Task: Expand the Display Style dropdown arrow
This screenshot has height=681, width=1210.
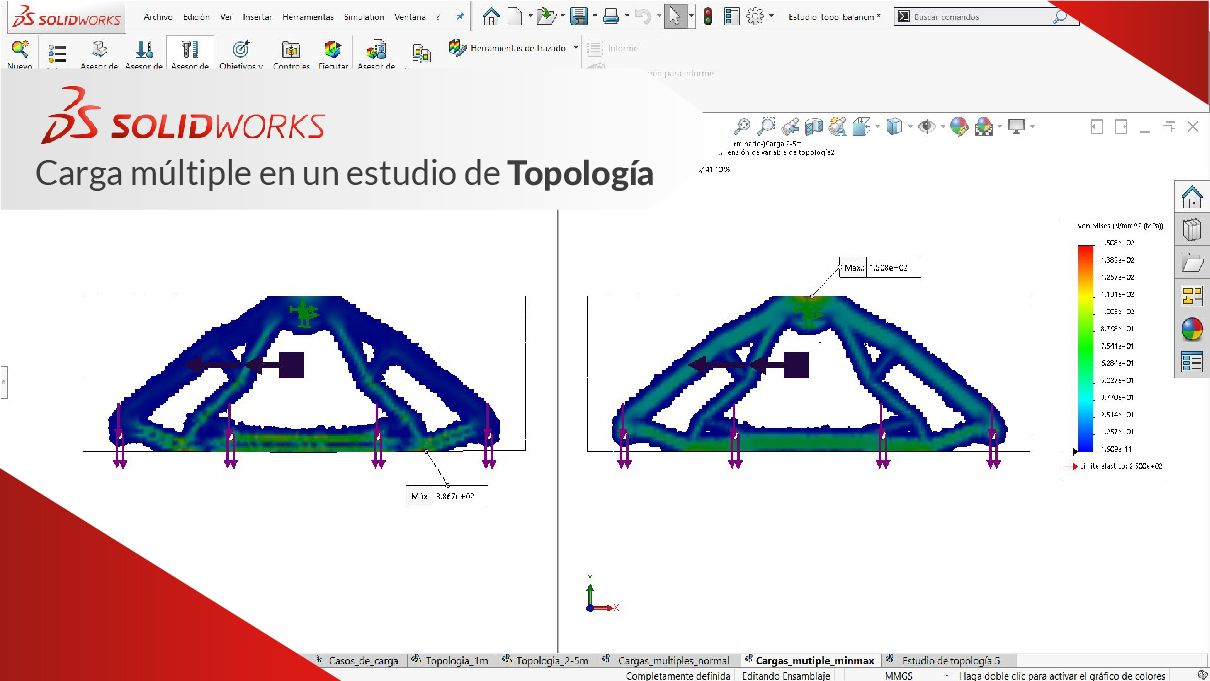Action: (x=909, y=127)
